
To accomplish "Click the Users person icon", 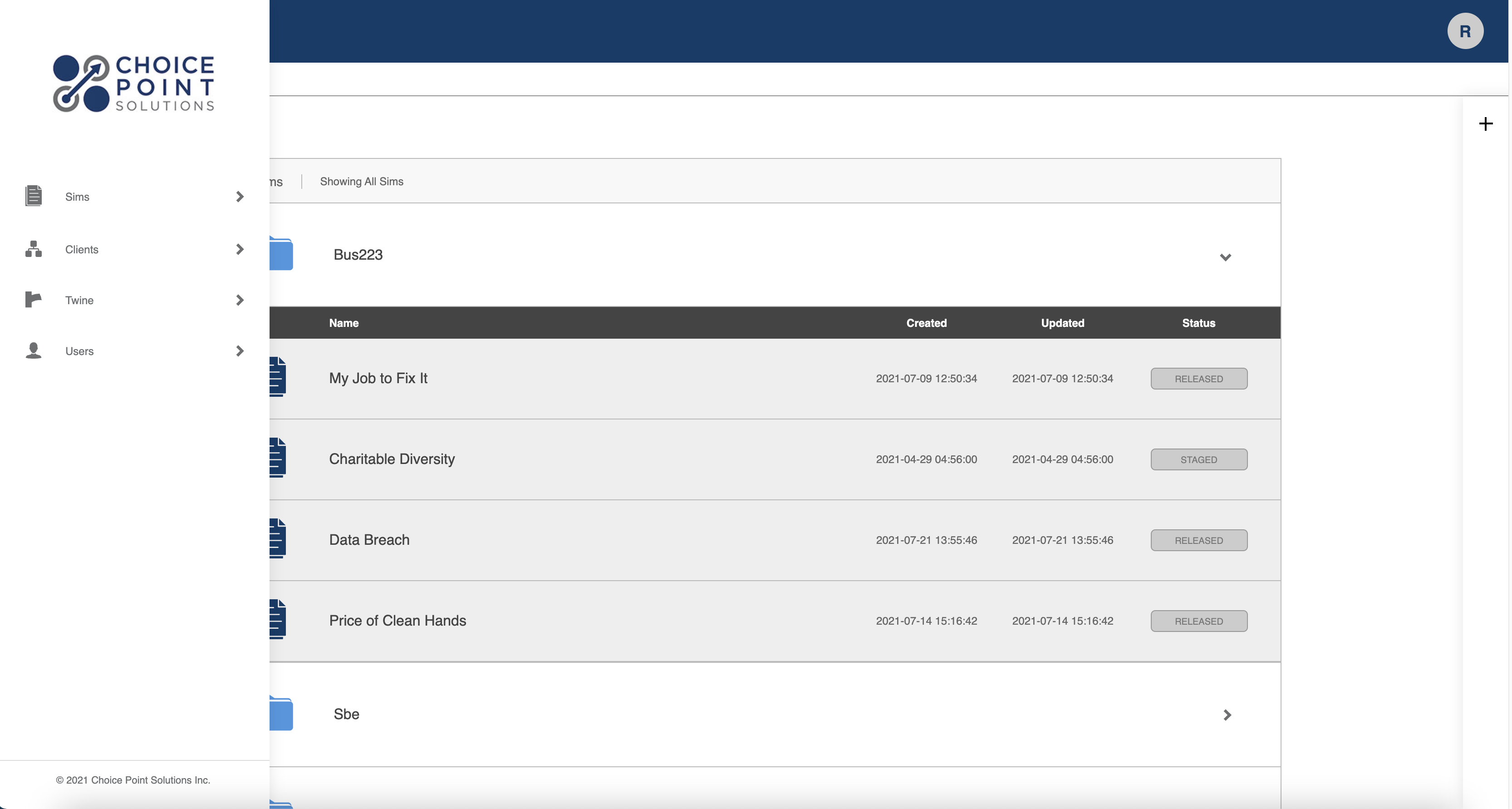I will [x=34, y=350].
